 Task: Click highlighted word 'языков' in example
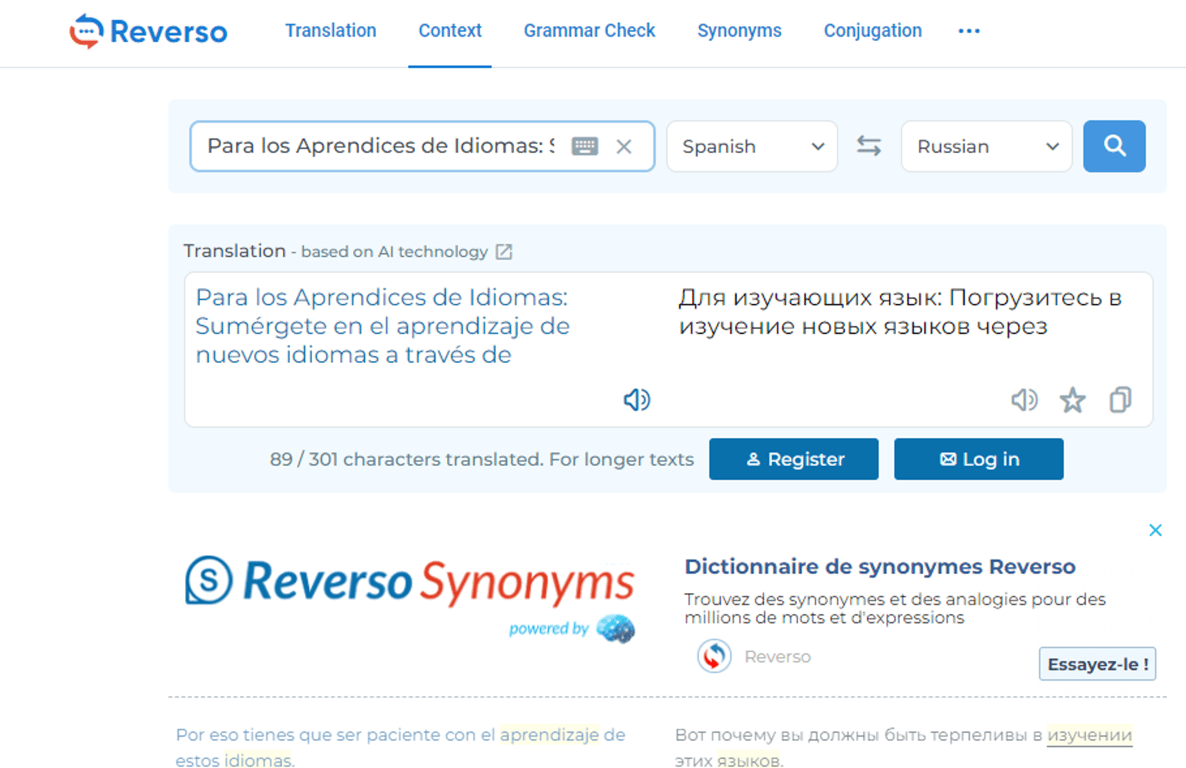tap(748, 760)
